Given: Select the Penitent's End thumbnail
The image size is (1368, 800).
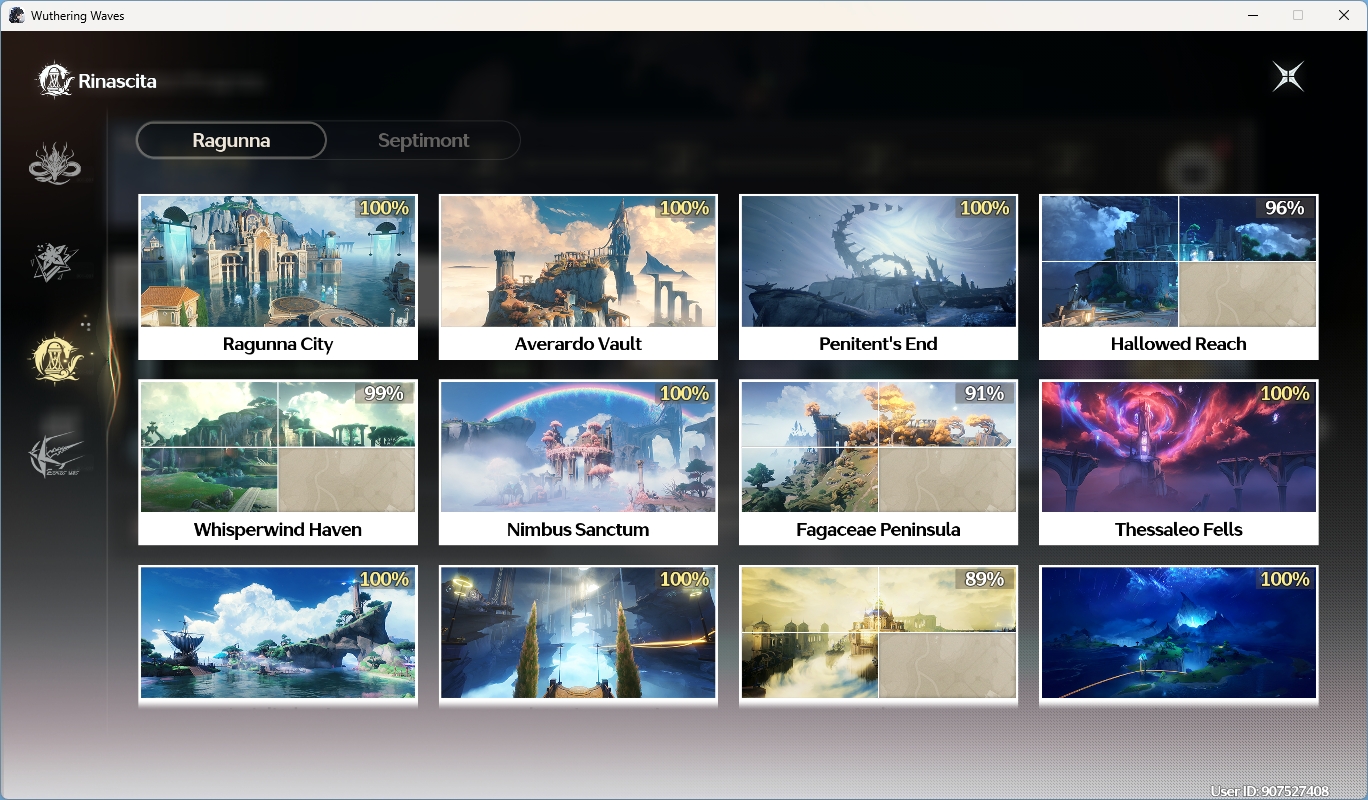Looking at the screenshot, I should 878,277.
